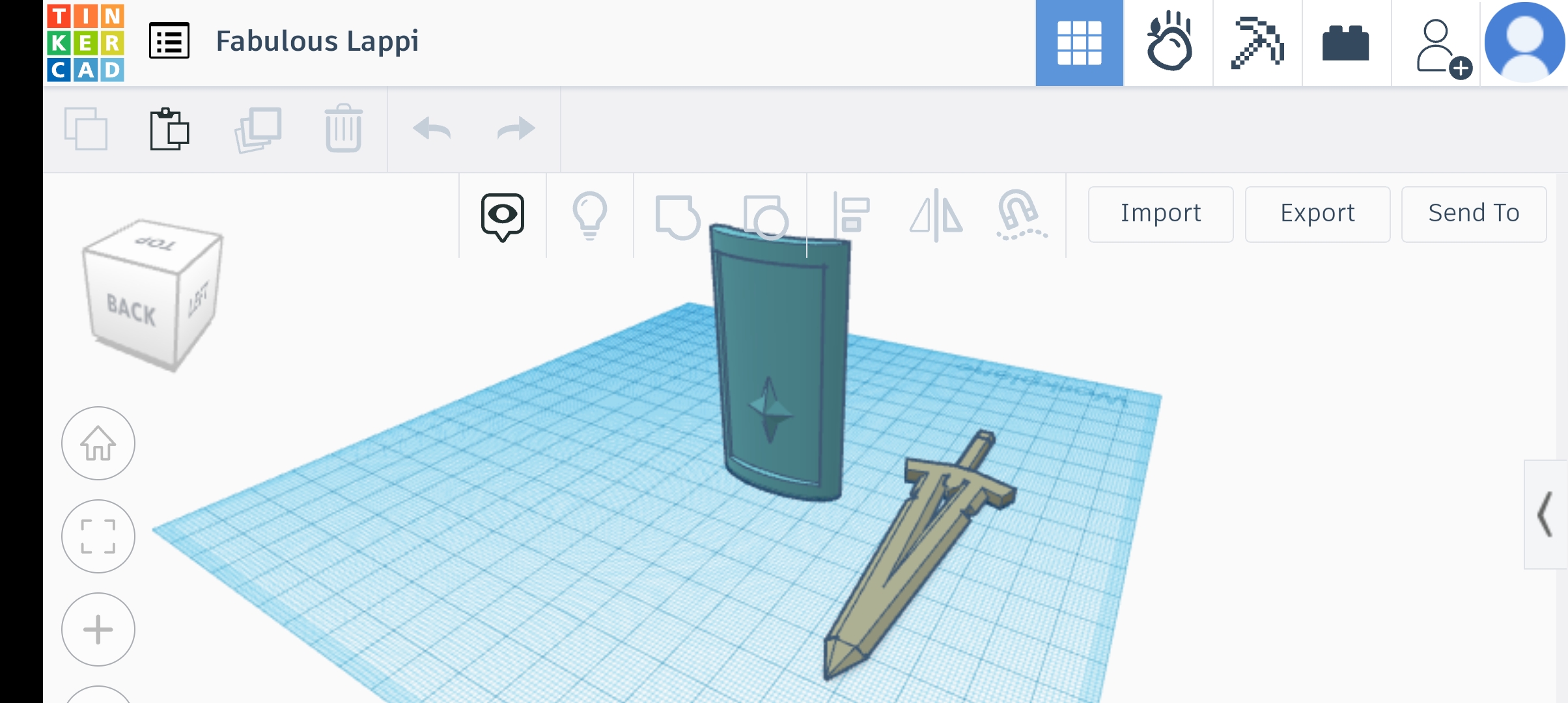Reset to home view
This screenshot has width=1568, height=703.
point(98,443)
